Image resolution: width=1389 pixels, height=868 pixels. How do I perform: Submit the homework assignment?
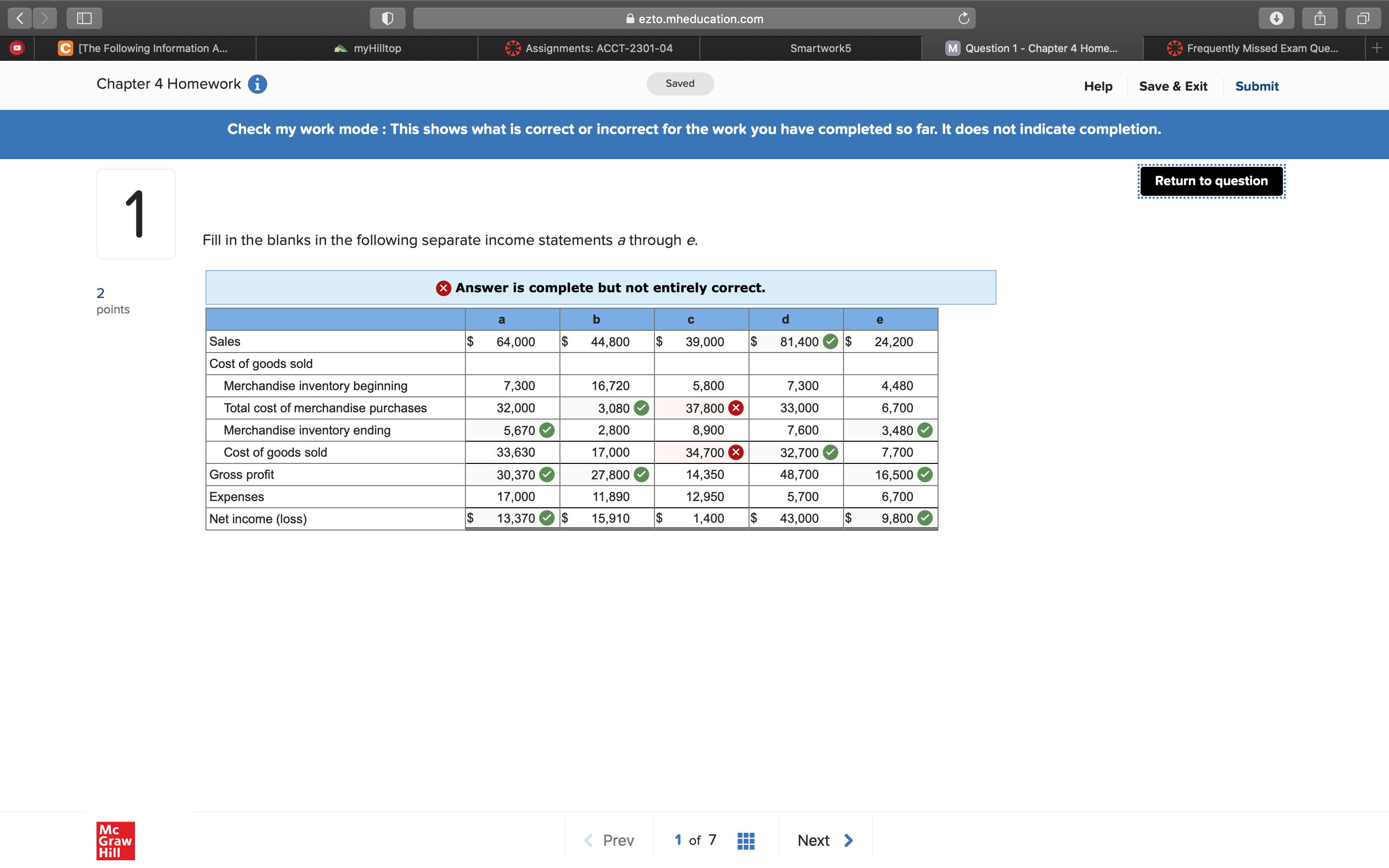point(1256,86)
